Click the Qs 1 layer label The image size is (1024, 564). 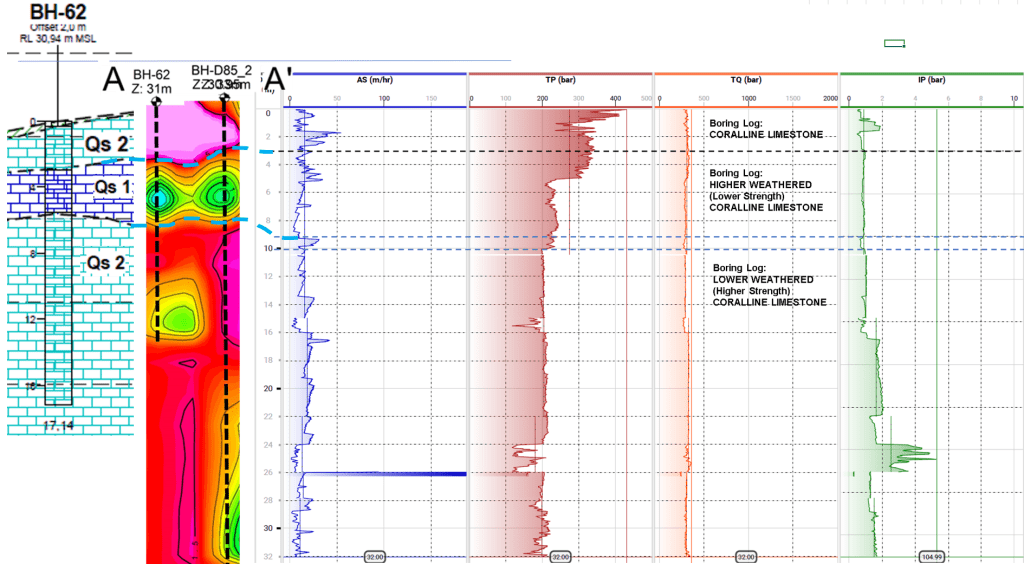point(112,187)
